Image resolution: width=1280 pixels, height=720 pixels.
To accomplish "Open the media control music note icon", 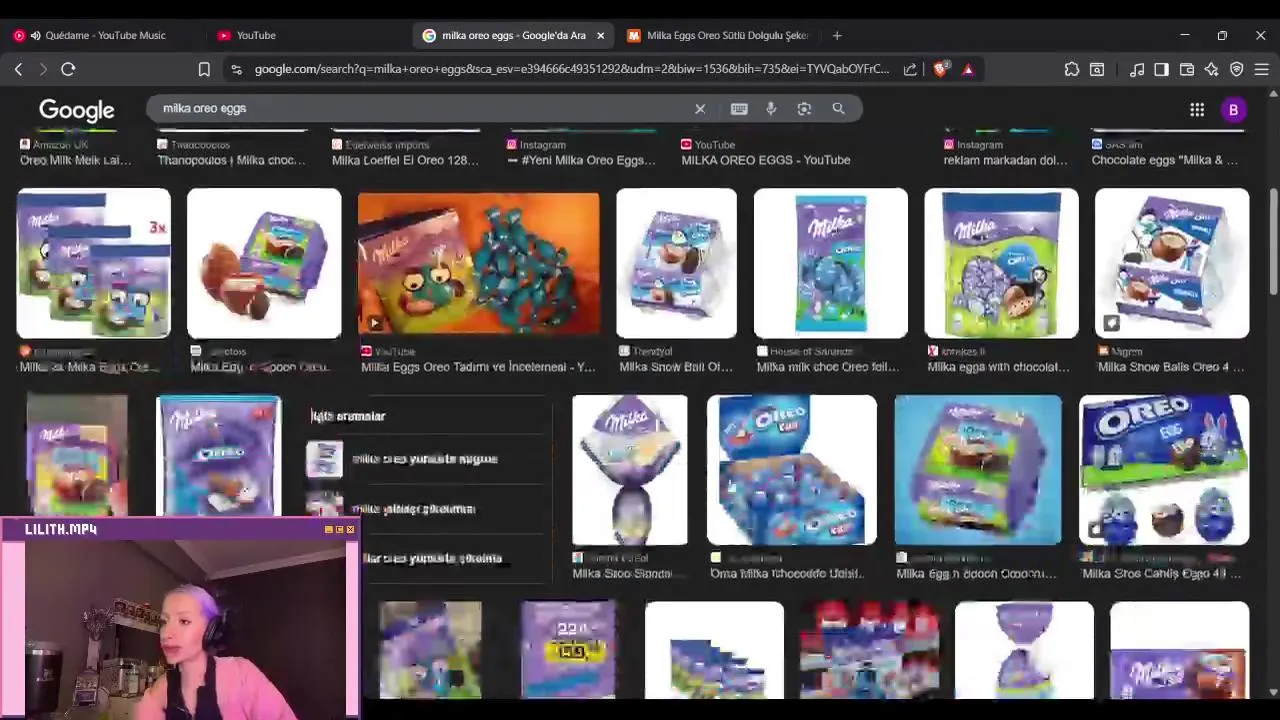I will [1137, 69].
